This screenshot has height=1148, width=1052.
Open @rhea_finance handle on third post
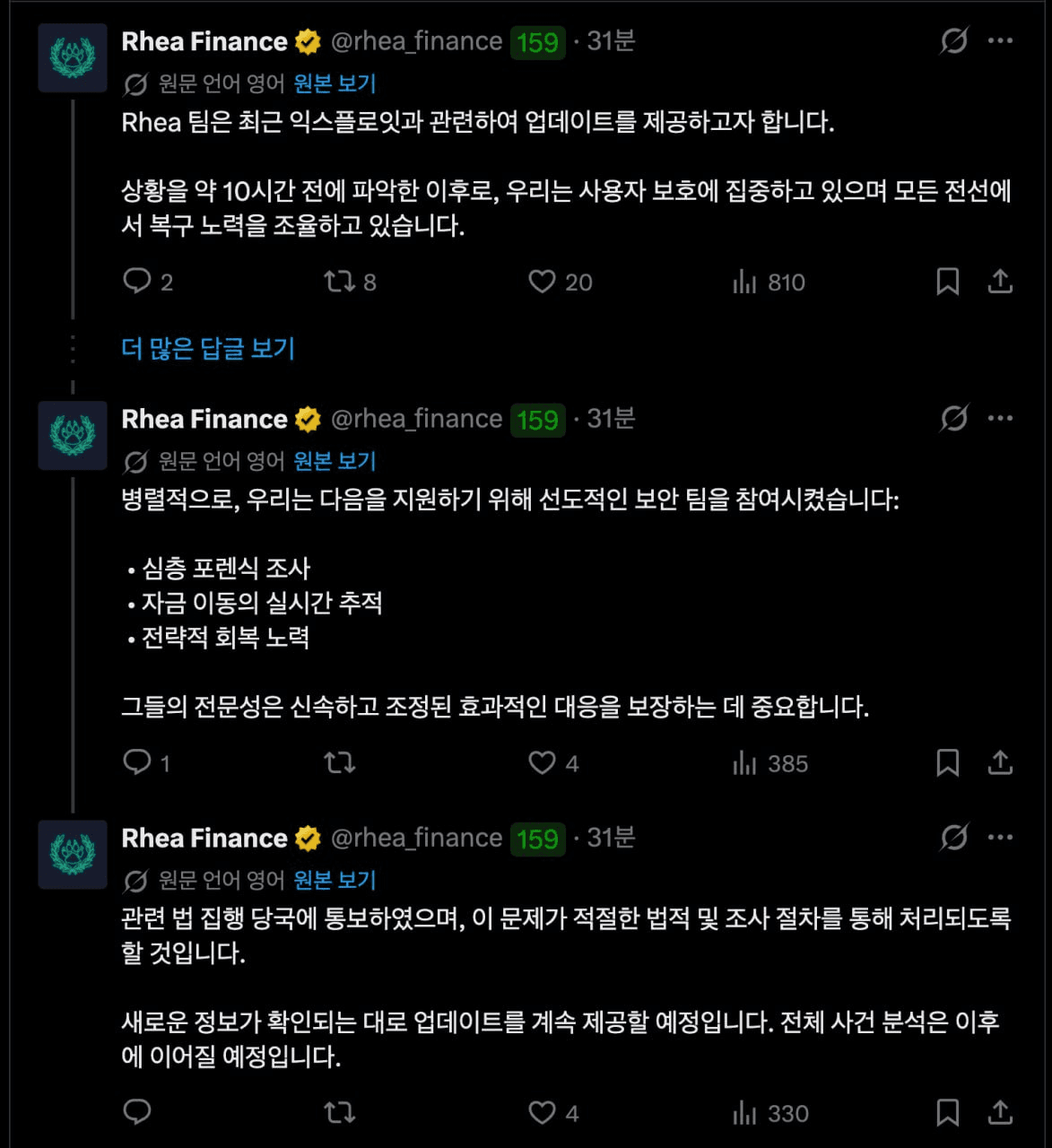click(x=416, y=838)
